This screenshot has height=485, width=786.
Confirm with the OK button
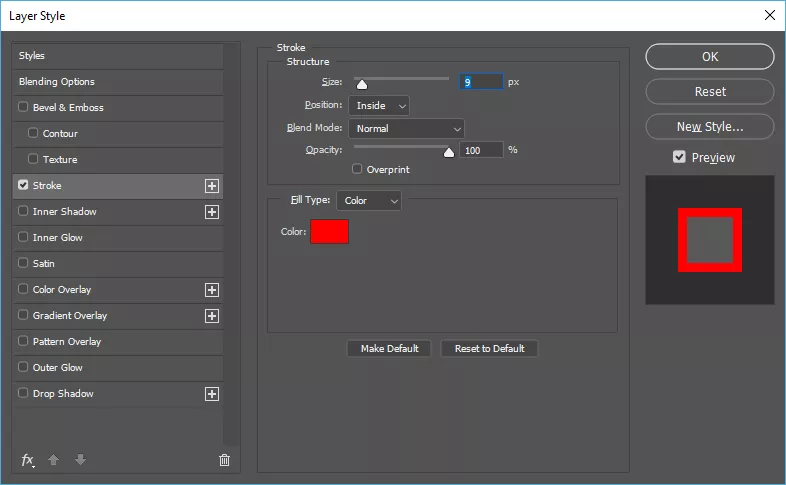point(710,57)
